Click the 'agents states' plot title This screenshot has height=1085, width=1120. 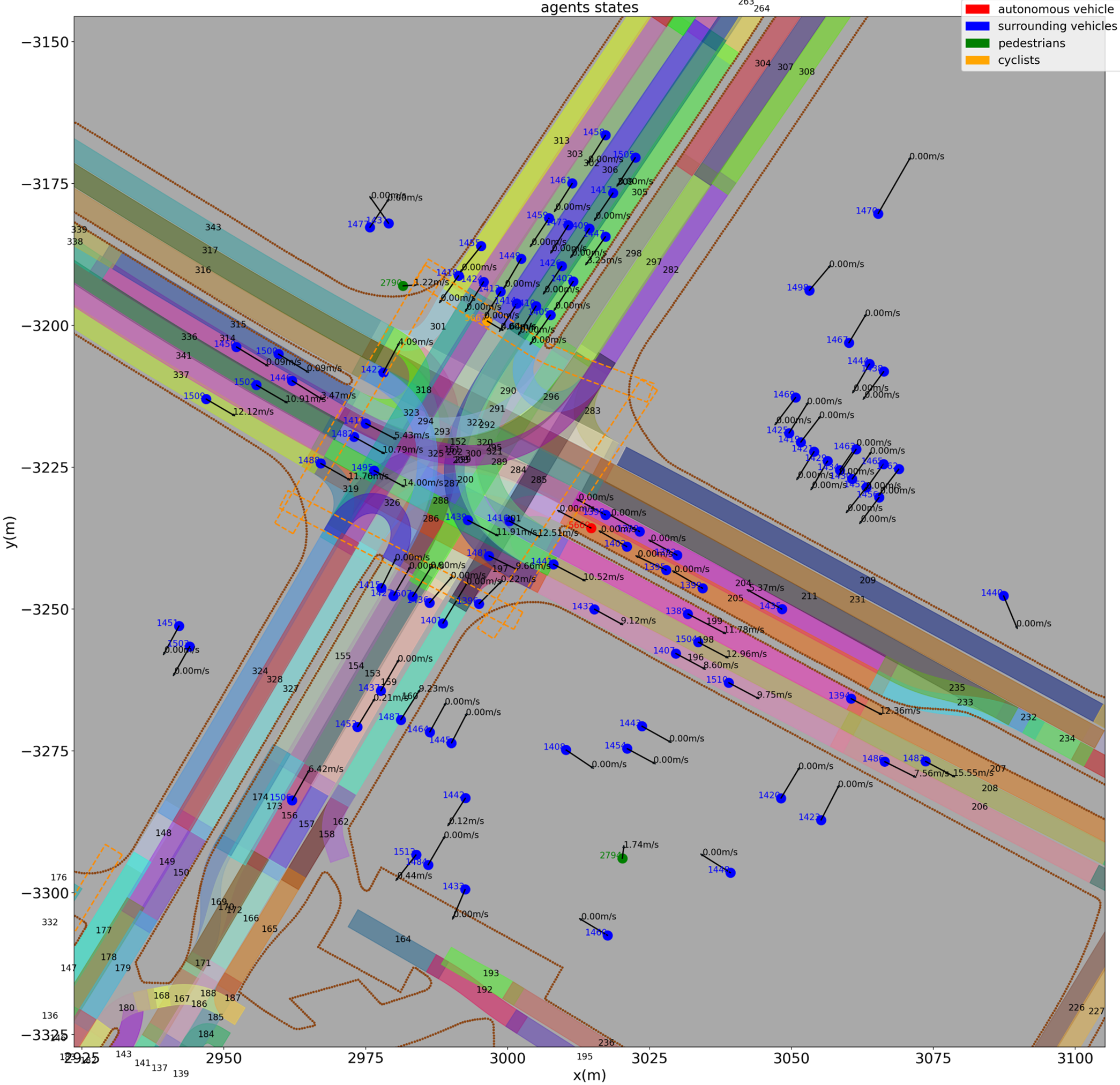click(589, 8)
